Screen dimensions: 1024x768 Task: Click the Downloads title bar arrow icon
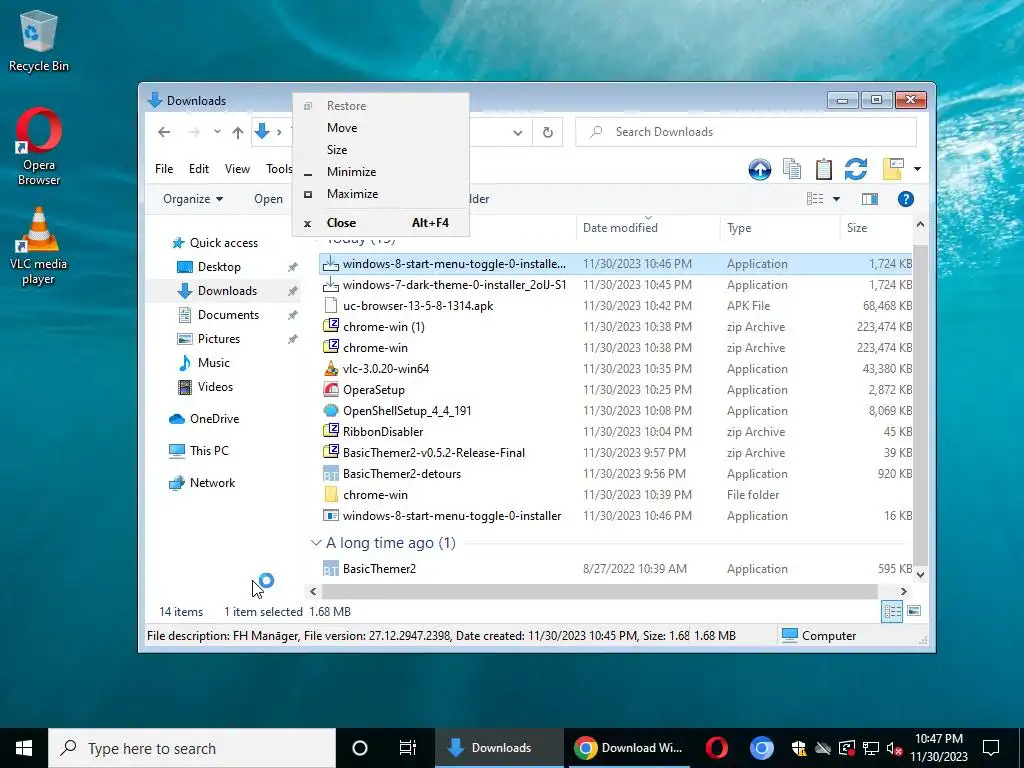pos(155,100)
